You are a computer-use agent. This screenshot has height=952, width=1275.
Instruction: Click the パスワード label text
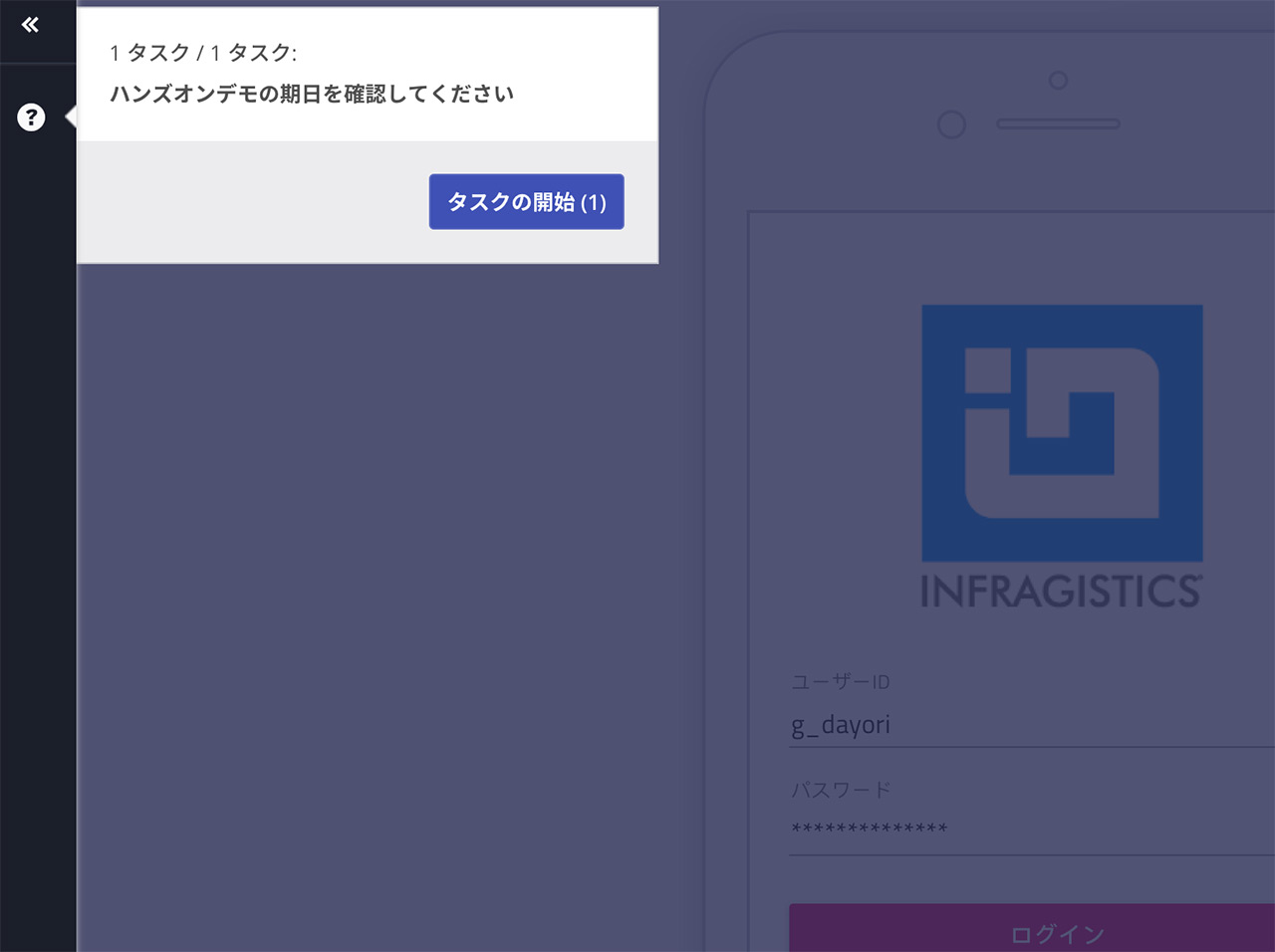840,790
